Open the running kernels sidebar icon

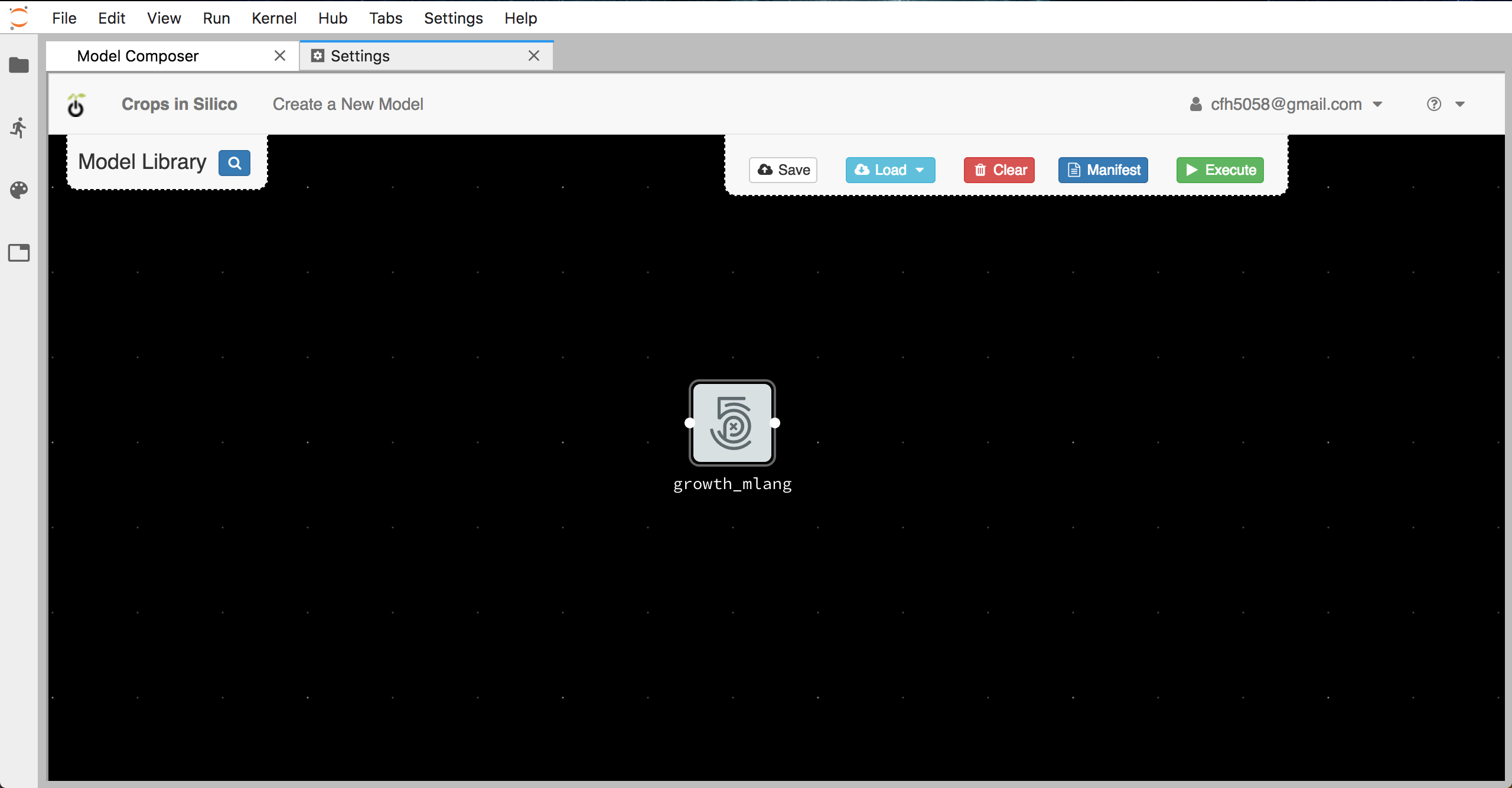(x=19, y=128)
